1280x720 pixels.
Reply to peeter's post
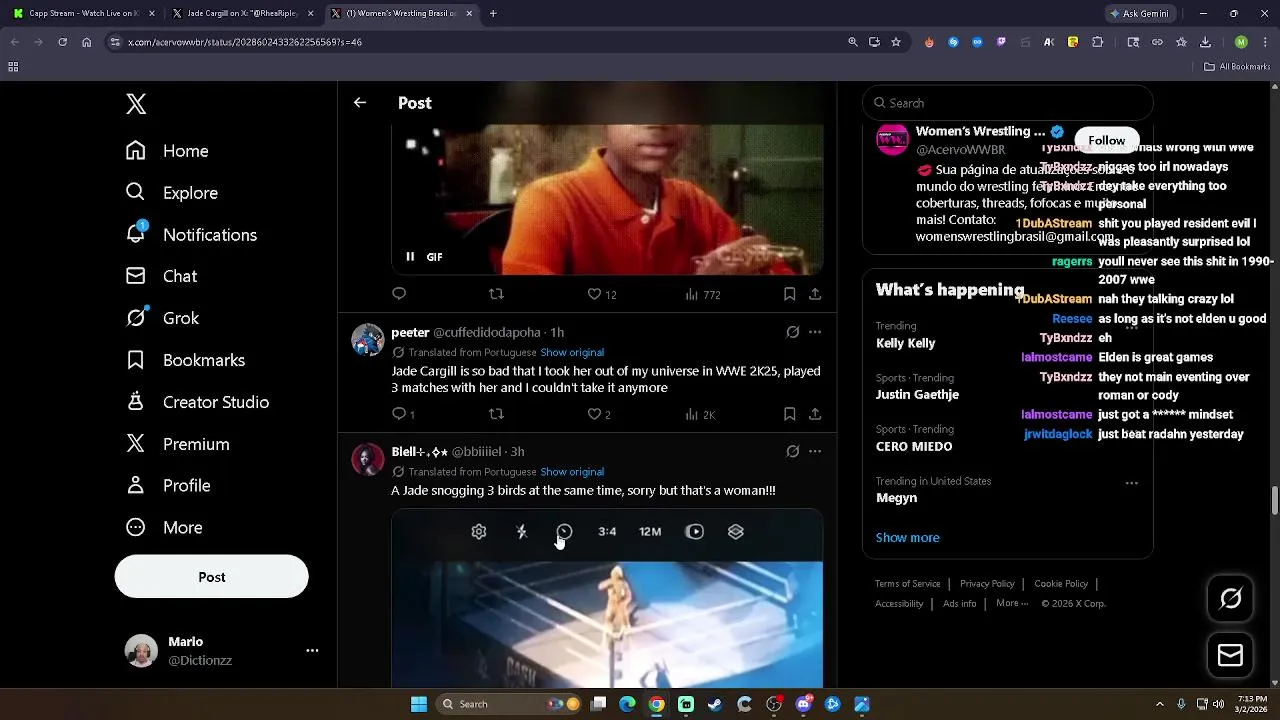(x=402, y=414)
